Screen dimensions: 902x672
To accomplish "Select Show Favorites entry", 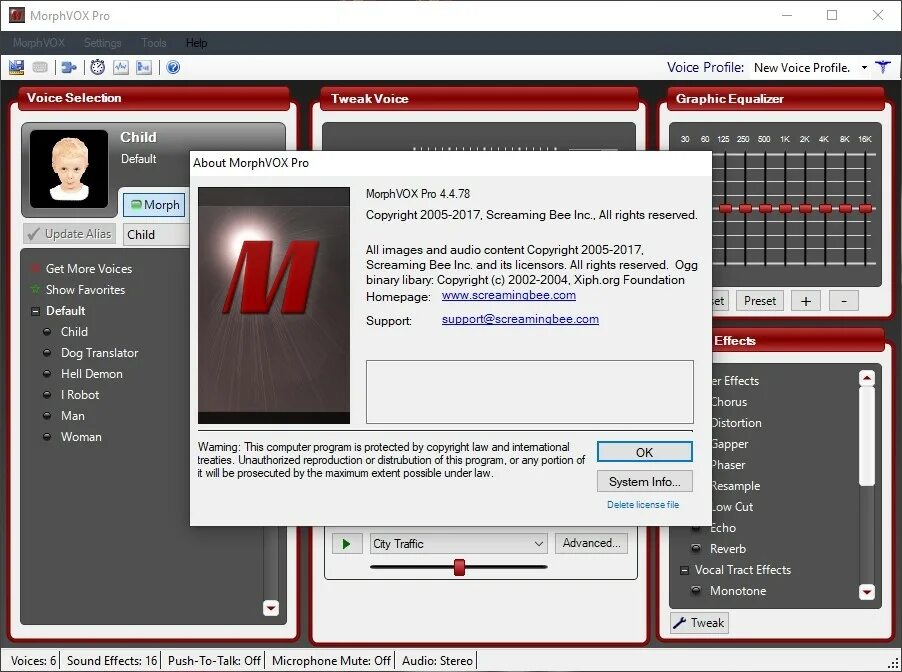I will pos(85,289).
